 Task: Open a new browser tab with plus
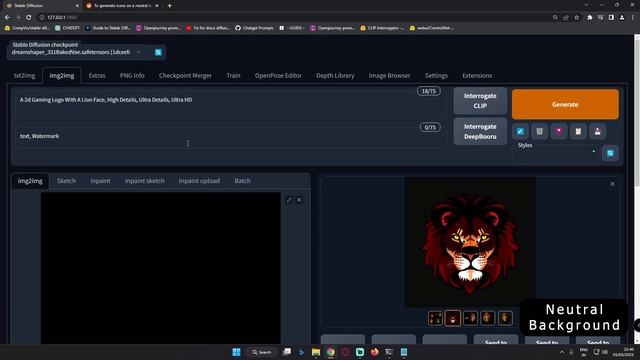coord(169,6)
